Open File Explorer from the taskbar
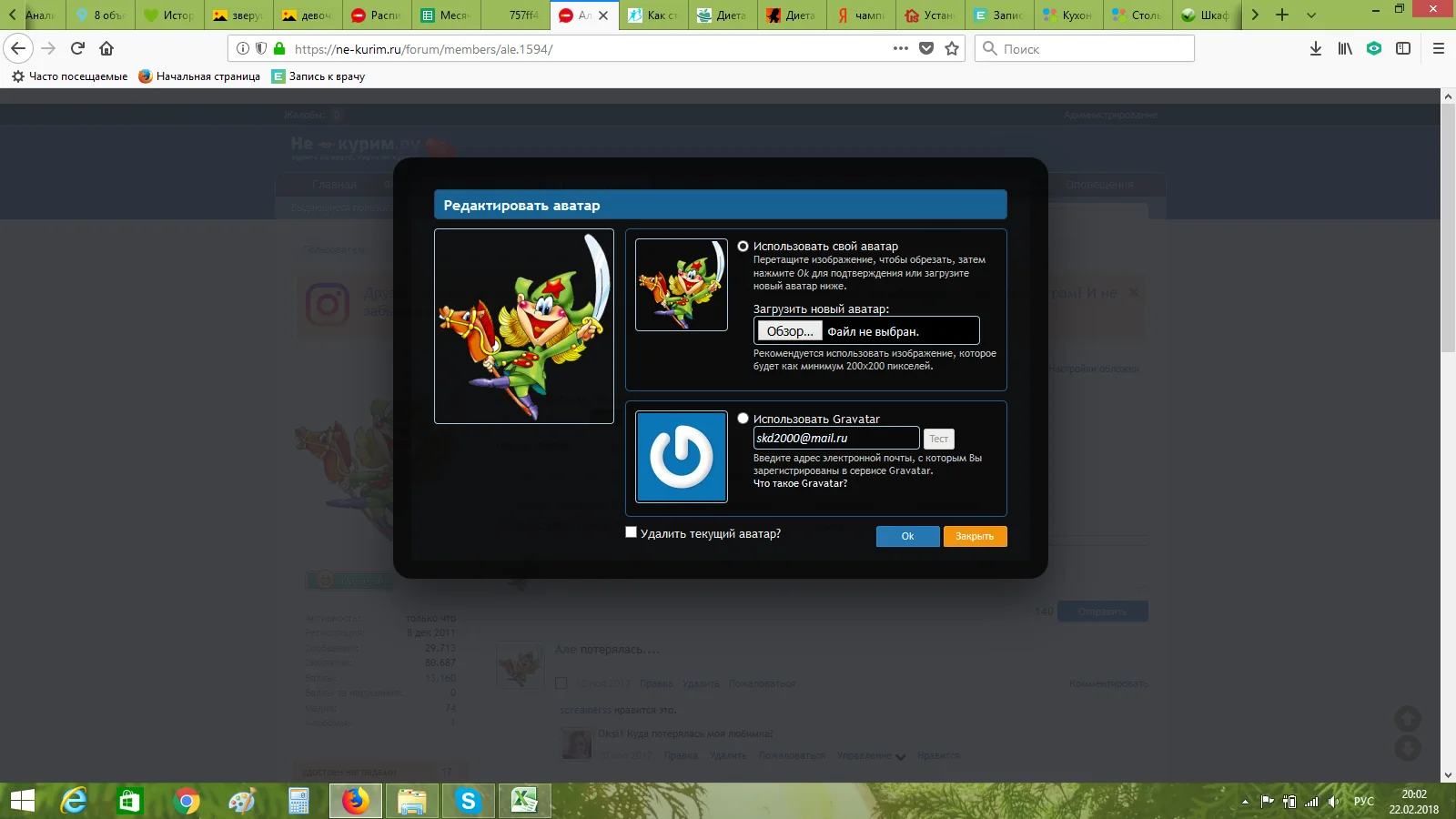This screenshot has height=819, width=1456. coord(412,801)
